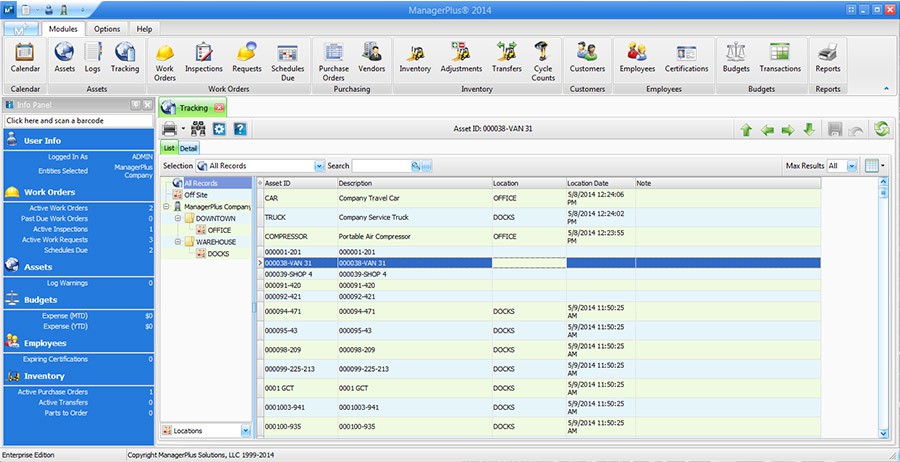This screenshot has height=462, width=900.
Task: Open budget Transactions
Action: point(780,59)
